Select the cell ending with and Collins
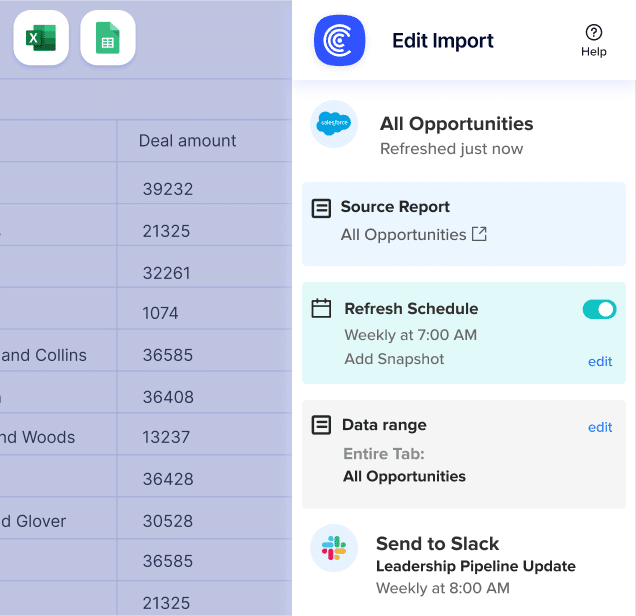 click(58, 350)
